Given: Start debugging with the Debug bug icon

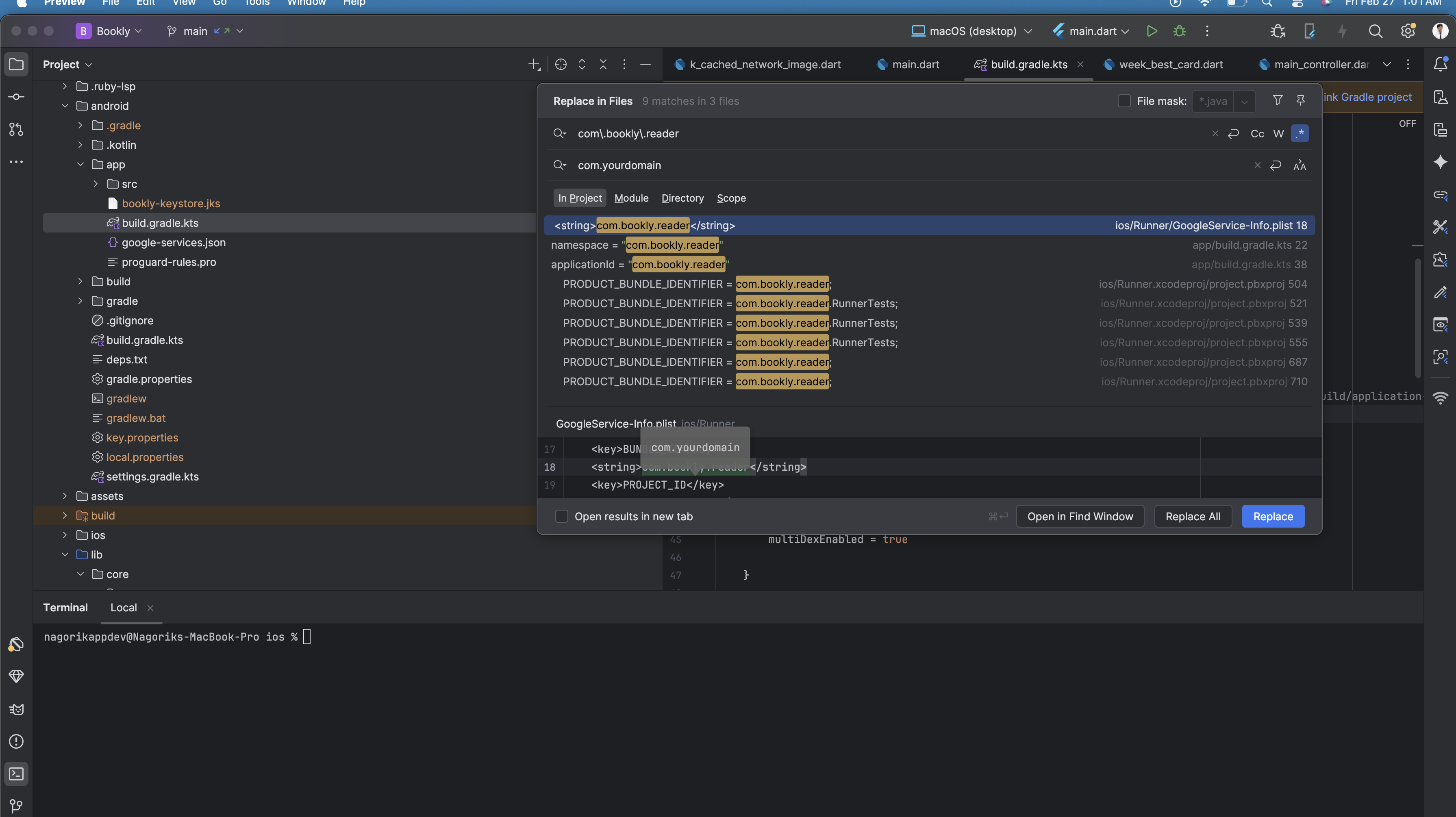Looking at the screenshot, I should [1180, 31].
